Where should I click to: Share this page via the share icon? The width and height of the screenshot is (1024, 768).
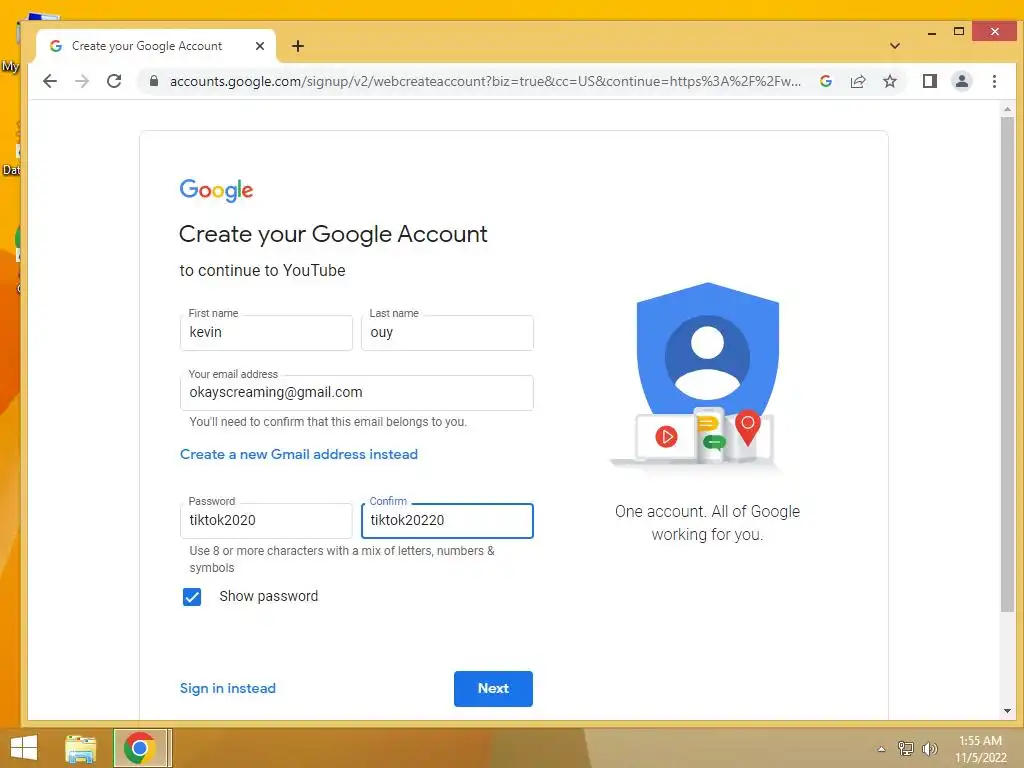point(857,81)
